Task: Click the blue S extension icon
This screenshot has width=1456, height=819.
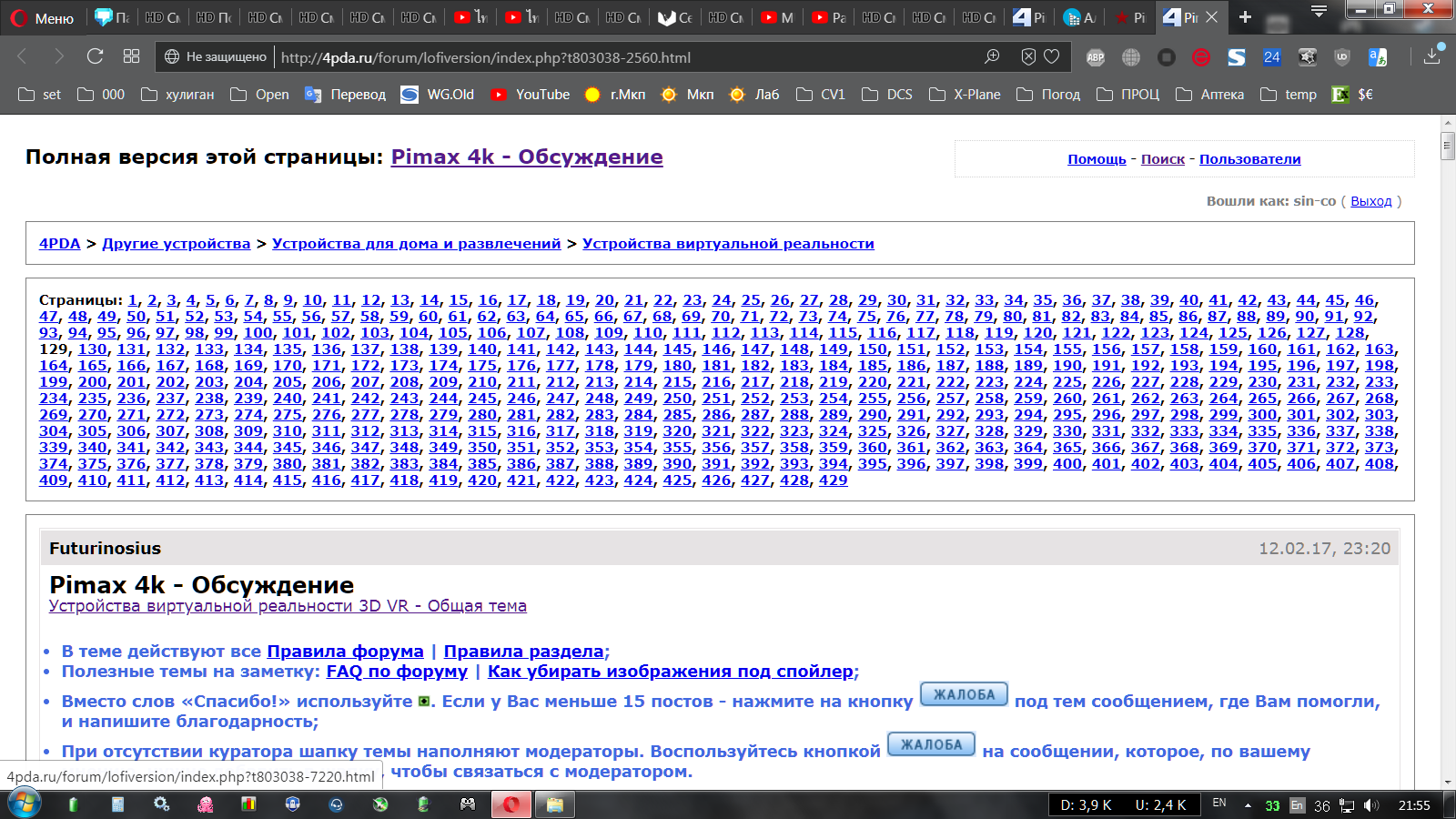Action: tap(1237, 57)
